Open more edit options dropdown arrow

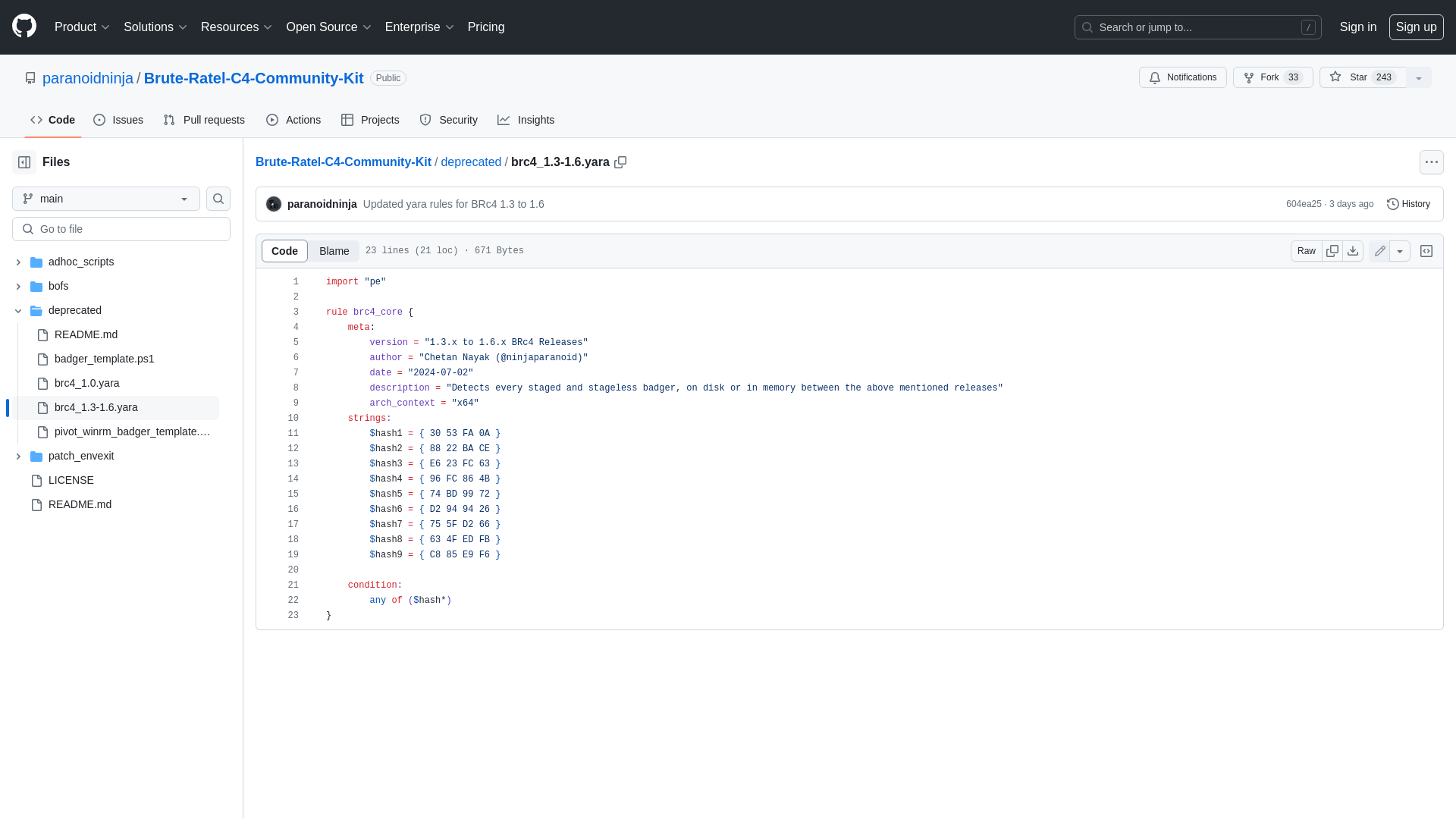(x=1400, y=251)
